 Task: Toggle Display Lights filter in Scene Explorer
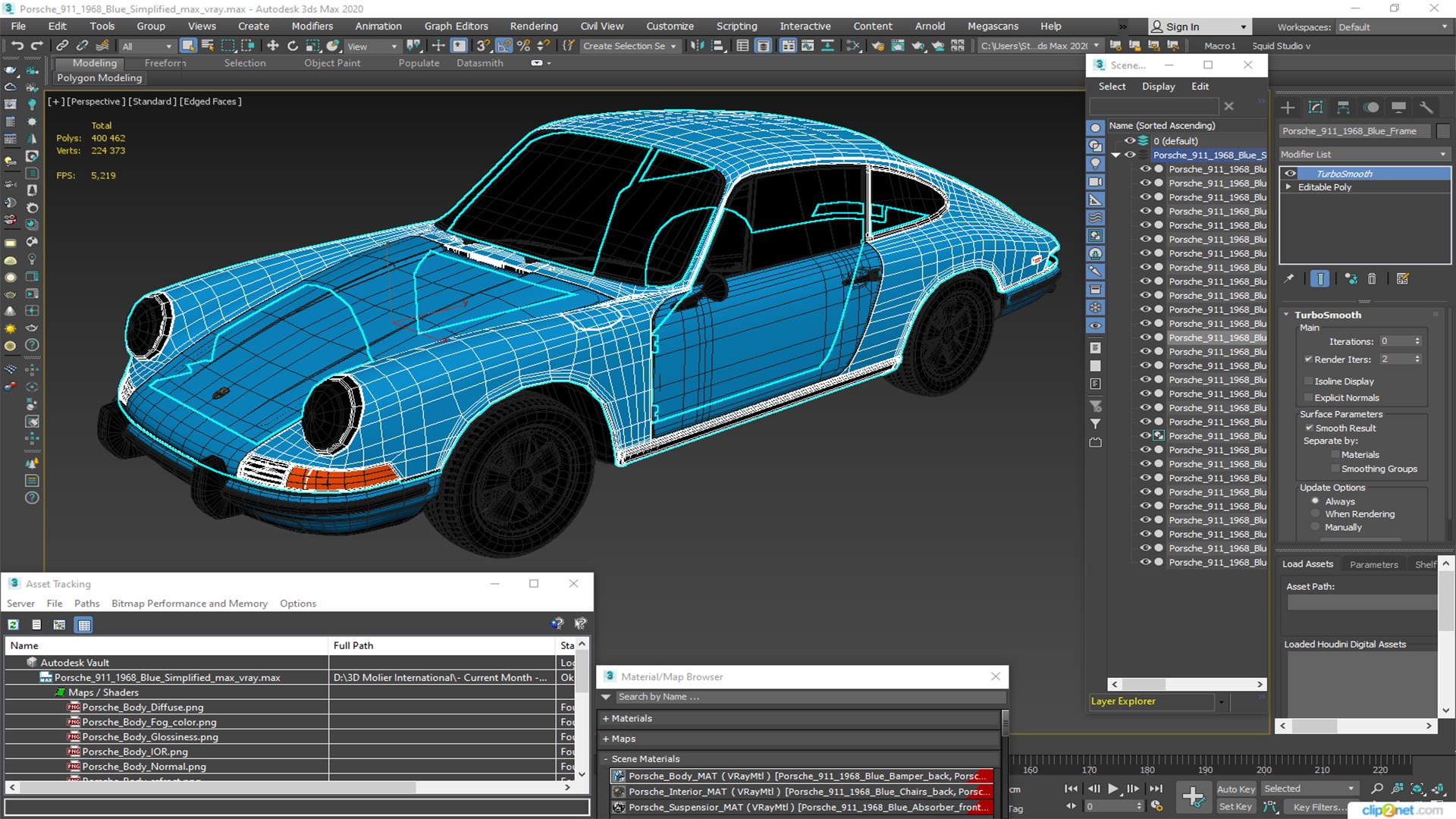click(1095, 164)
